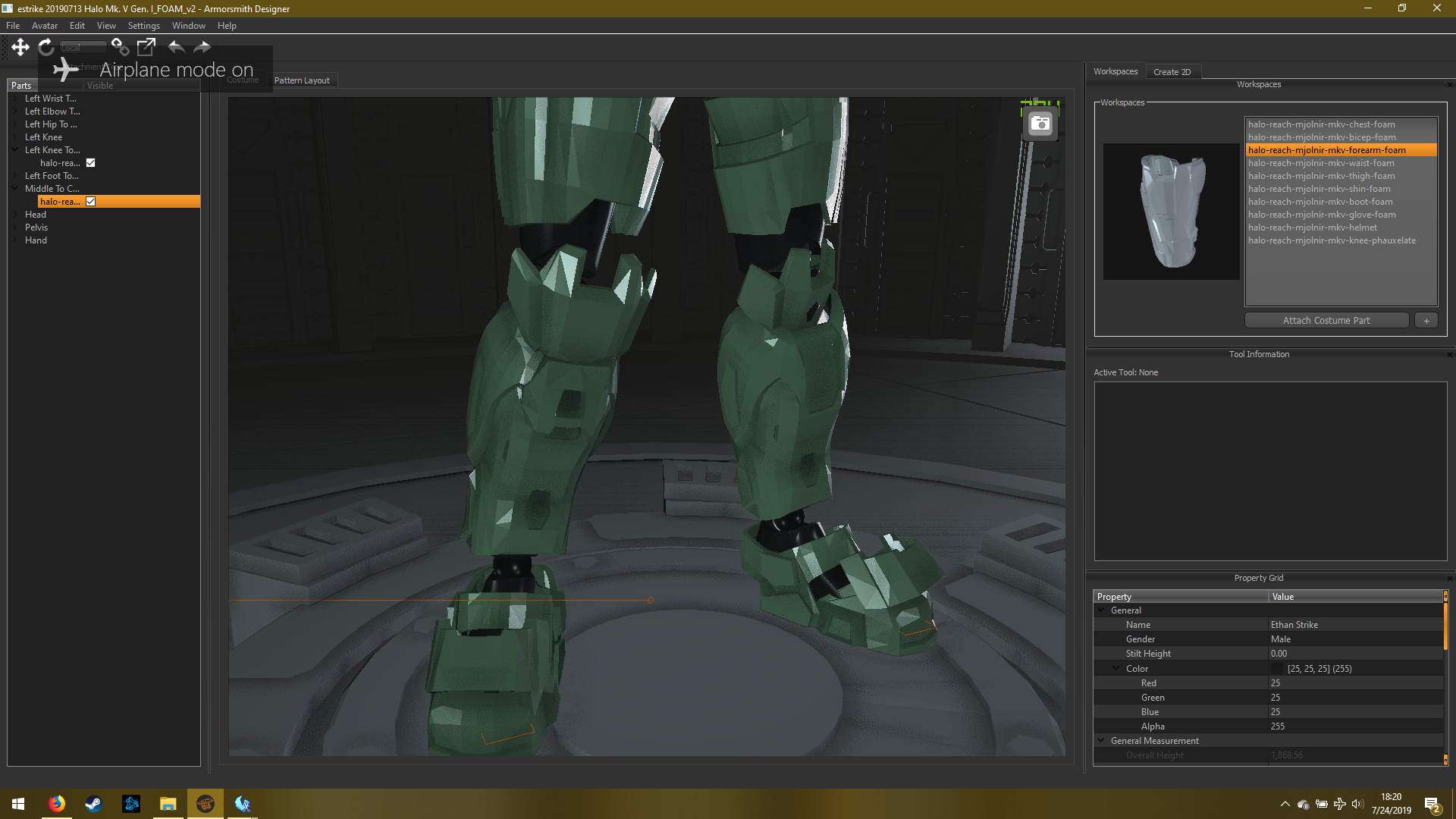Select the Move/translate tool
The width and height of the screenshot is (1456, 819).
(x=20, y=47)
